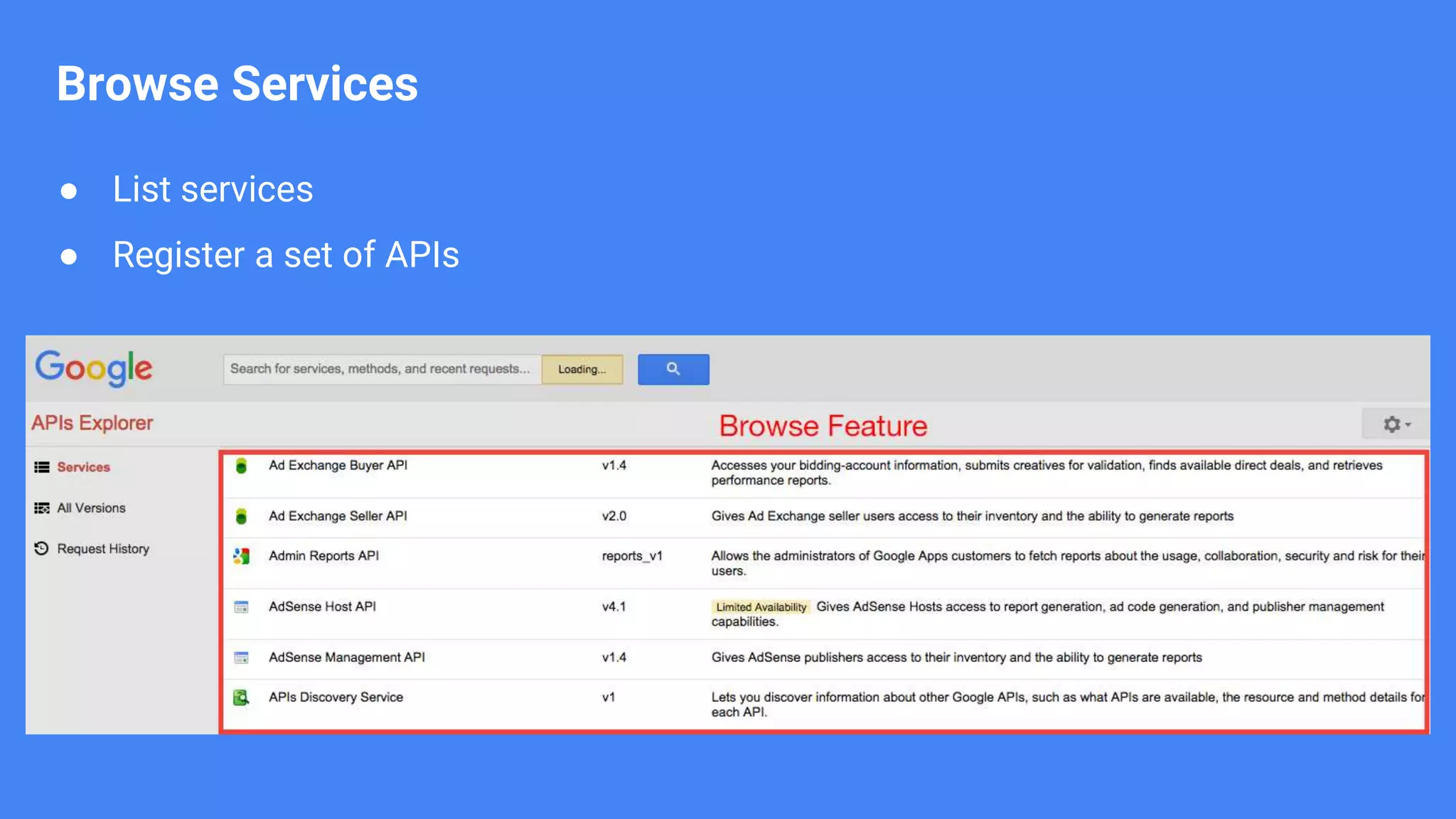Focus the search for services input field
The width and height of the screenshot is (1456, 819).
(x=382, y=369)
